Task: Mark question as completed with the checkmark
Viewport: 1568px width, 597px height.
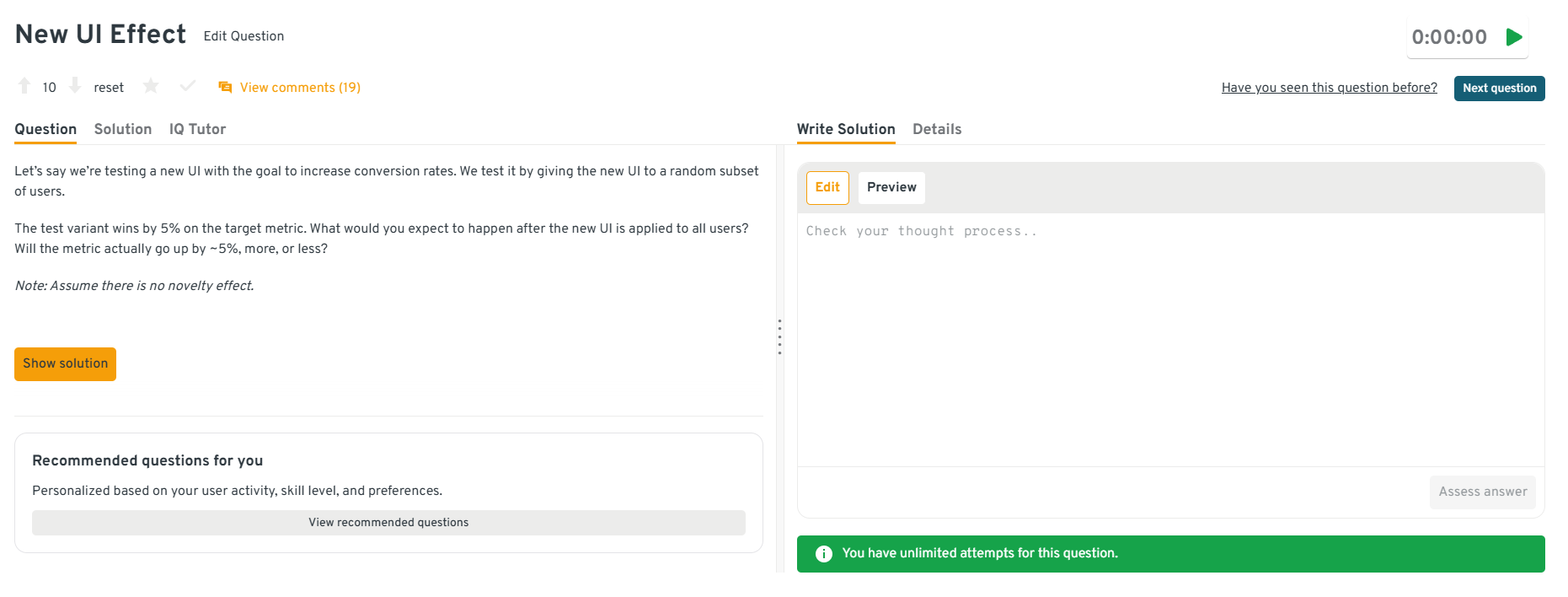Action: (x=188, y=86)
